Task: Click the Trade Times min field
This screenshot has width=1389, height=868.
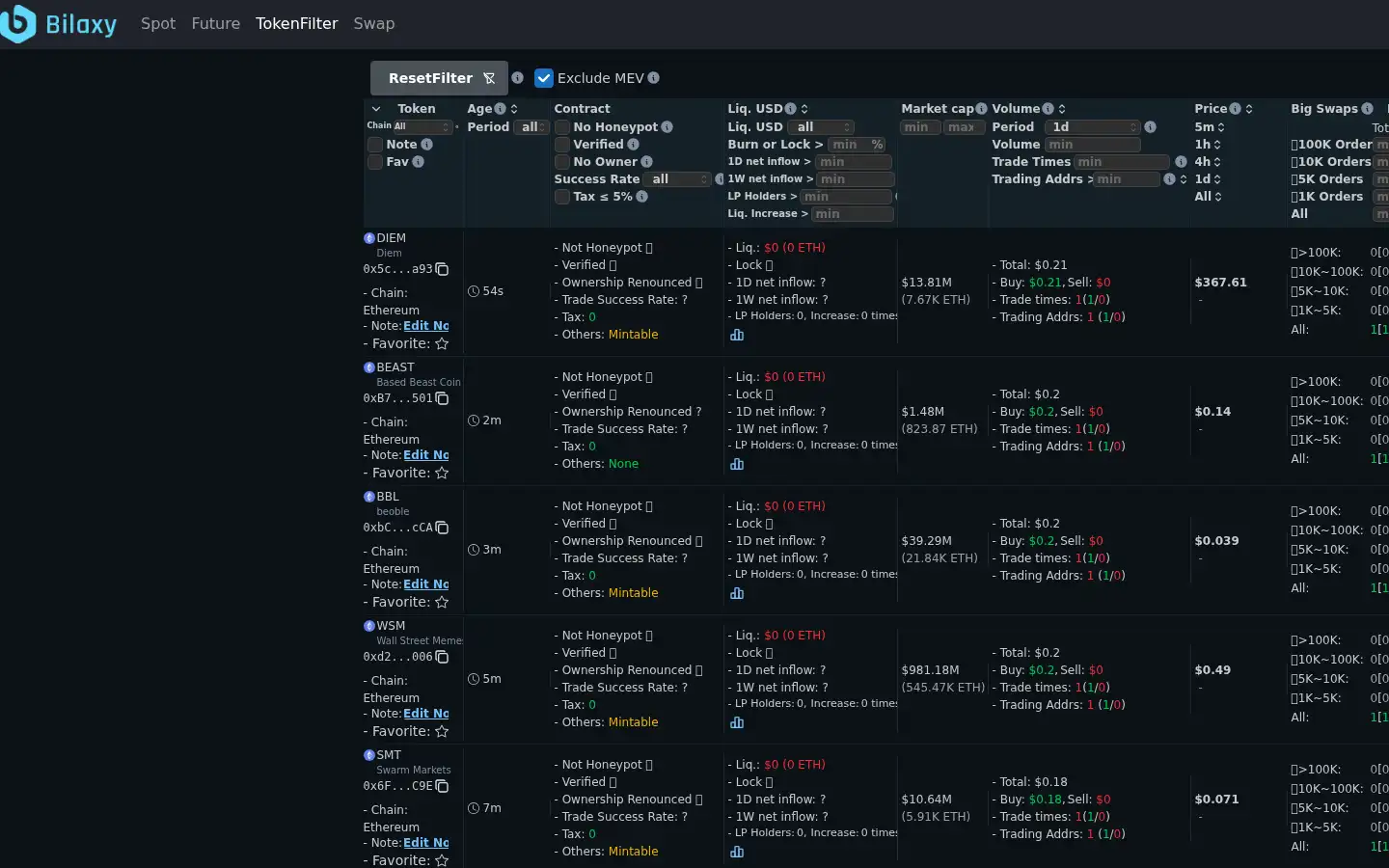Action: coord(1122,162)
